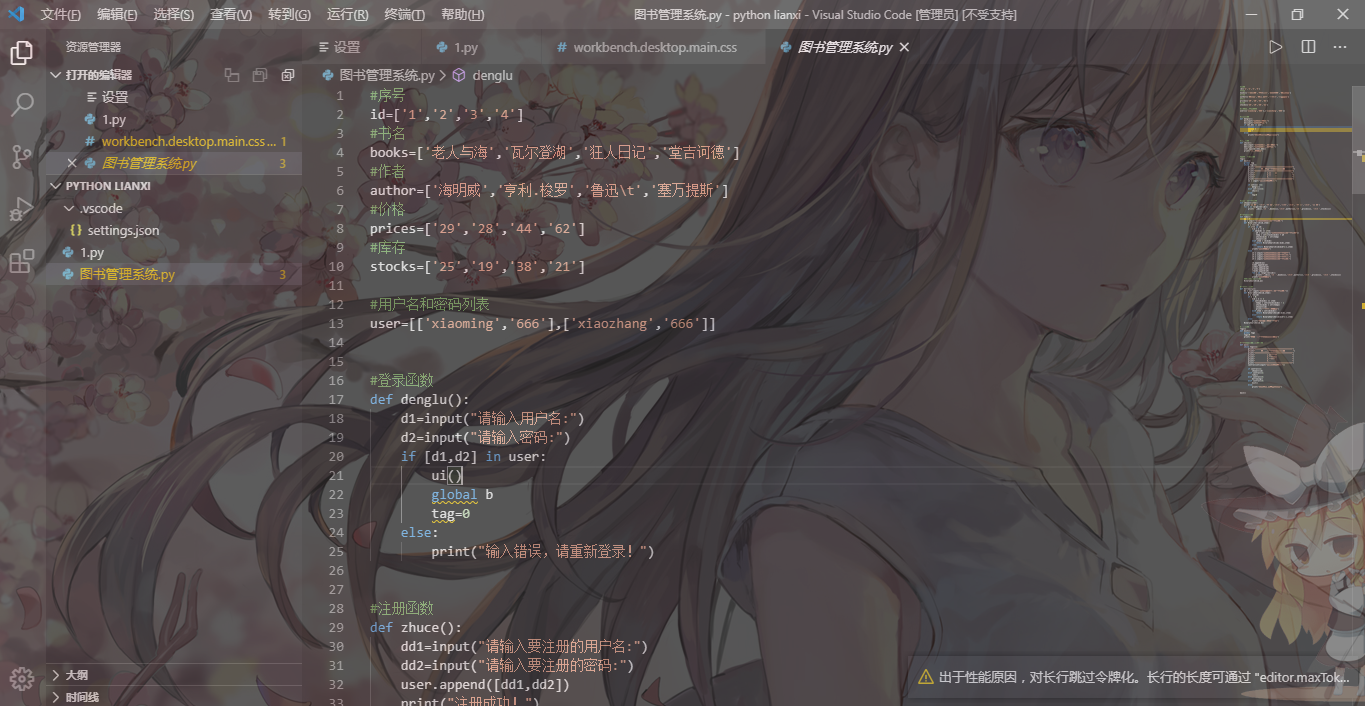1365x706 pixels.
Task: Click the performance warning notification message
Action: pyautogui.click(x=1144, y=676)
